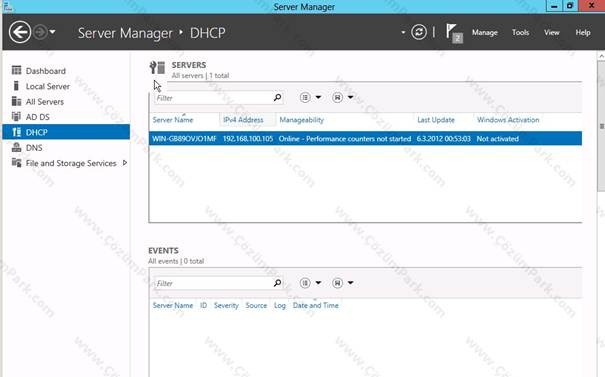Sort servers by Windows Activation column
The image size is (605, 377).
pyautogui.click(x=508, y=120)
